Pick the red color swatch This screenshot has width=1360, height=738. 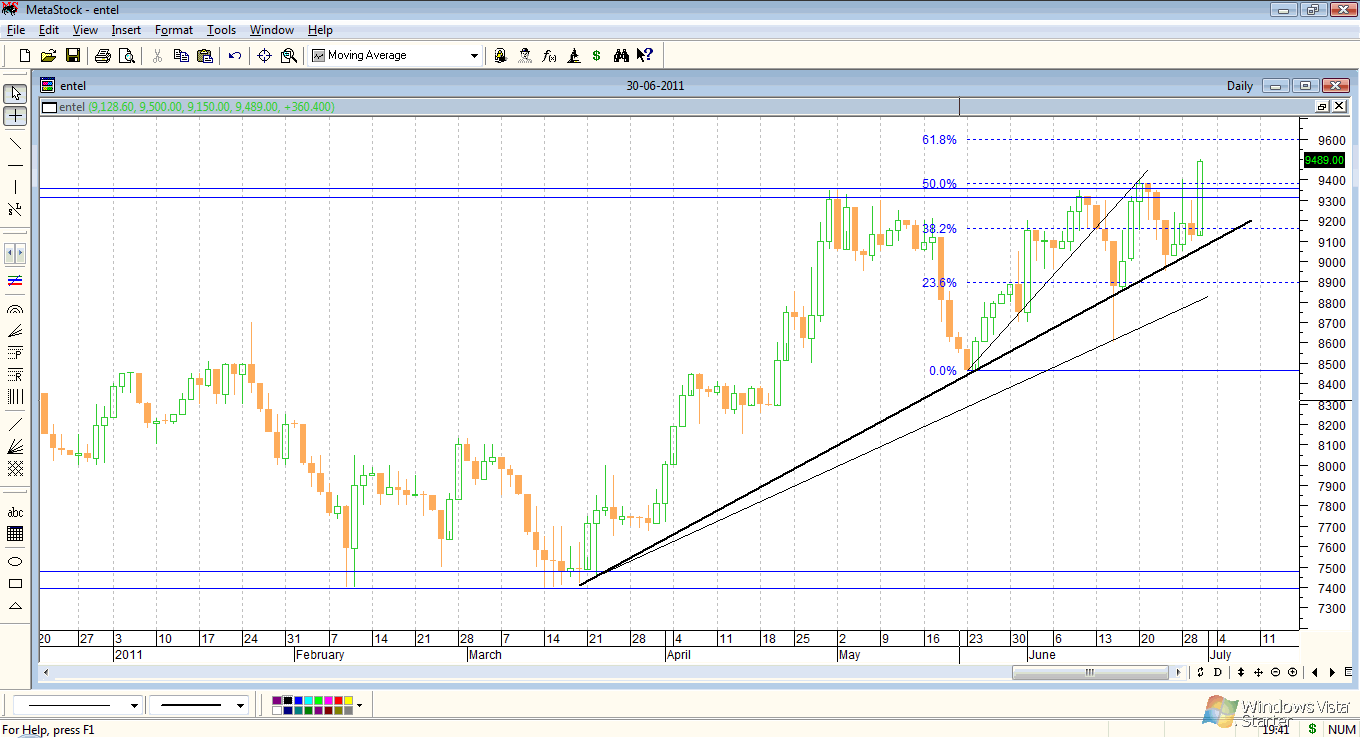[337, 701]
